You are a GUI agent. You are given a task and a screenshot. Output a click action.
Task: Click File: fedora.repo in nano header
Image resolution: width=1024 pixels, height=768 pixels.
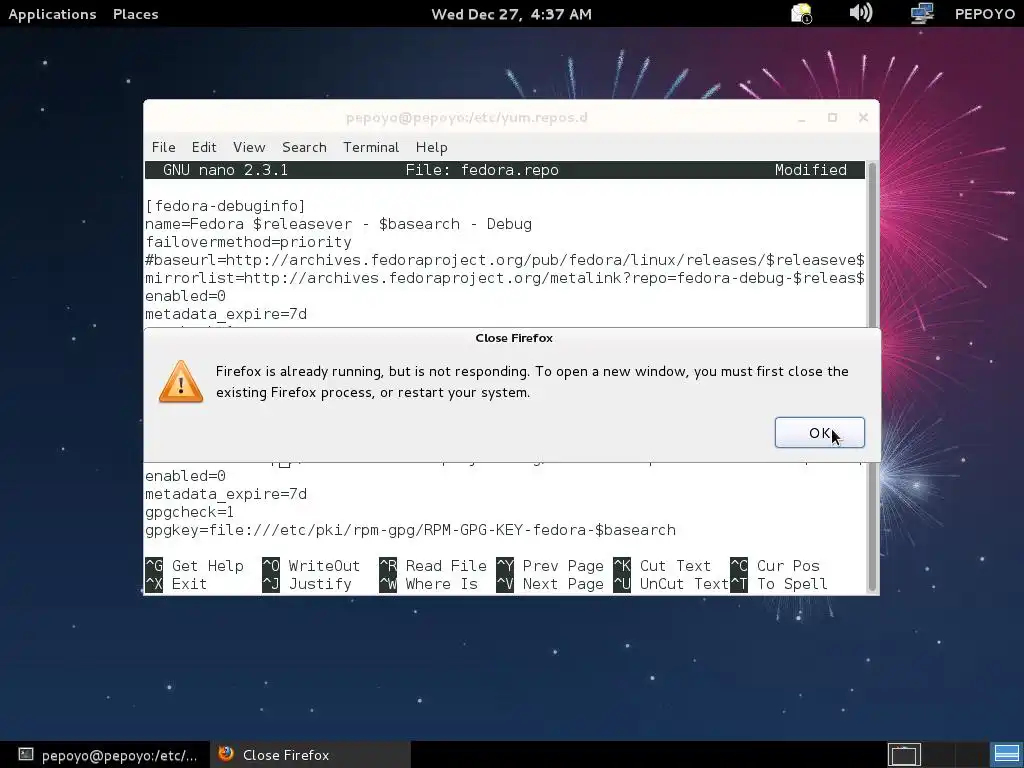(x=482, y=170)
